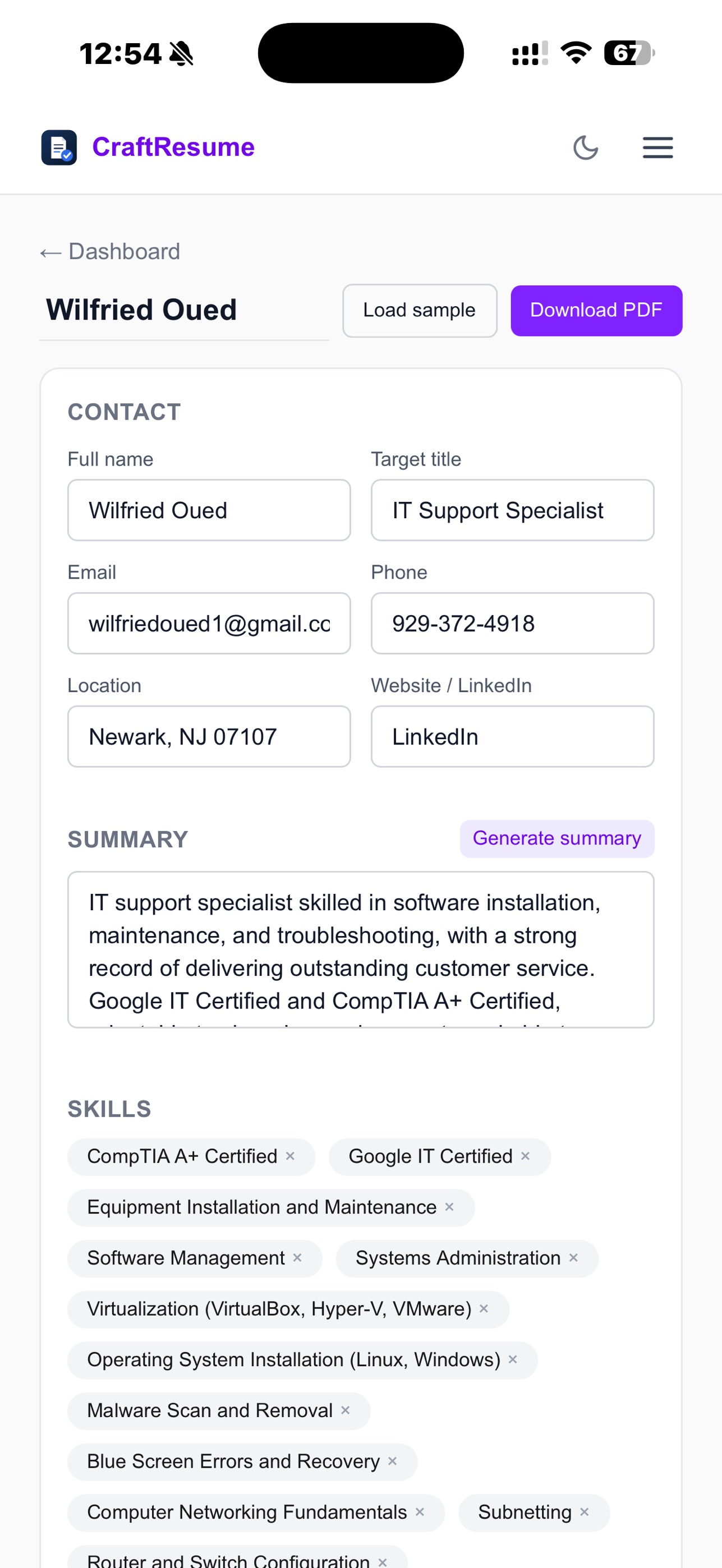This screenshot has width=722, height=1568.
Task: Open the hamburger menu
Action: [657, 148]
